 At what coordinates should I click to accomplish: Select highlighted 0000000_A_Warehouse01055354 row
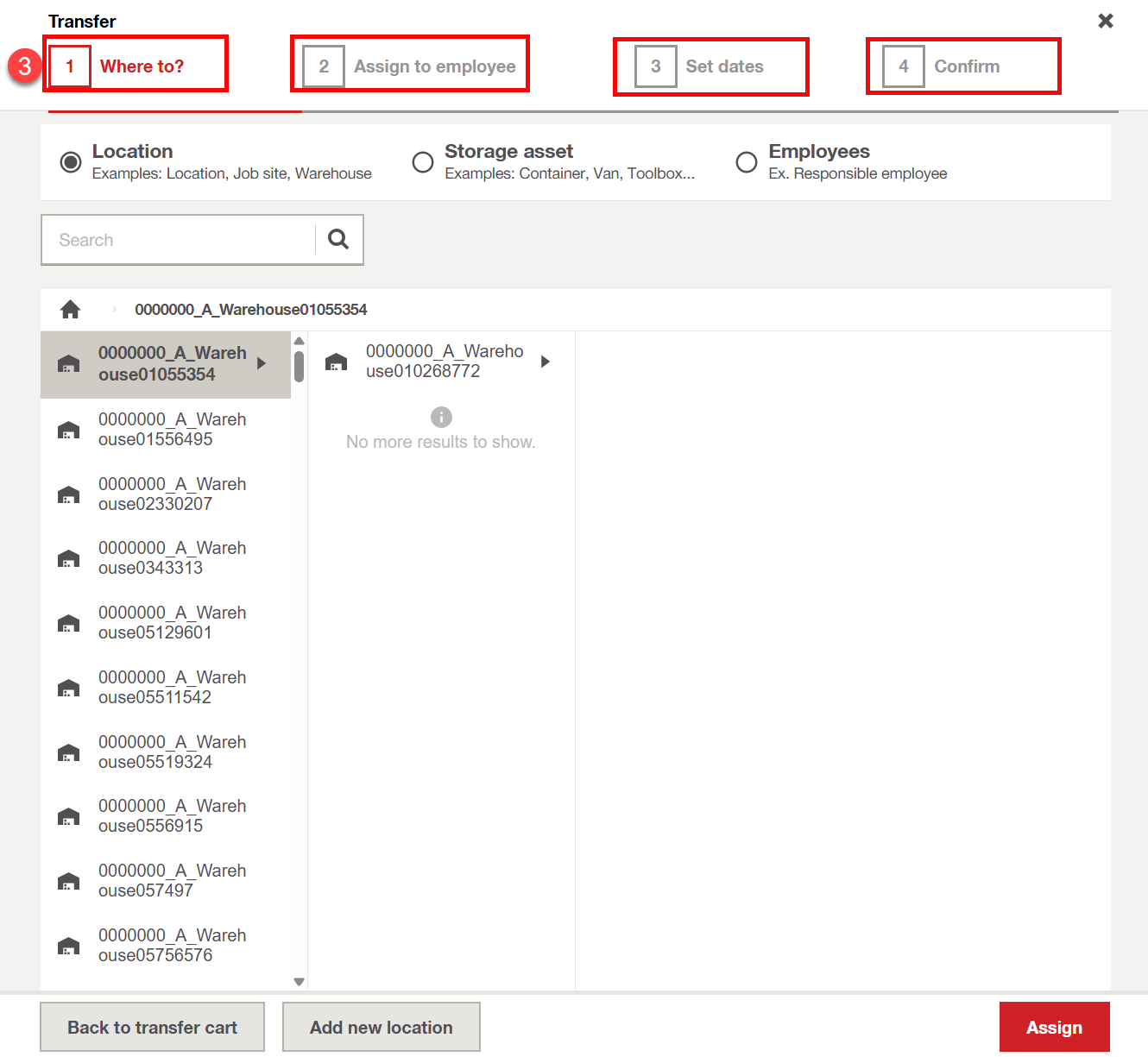pyautogui.click(x=166, y=364)
